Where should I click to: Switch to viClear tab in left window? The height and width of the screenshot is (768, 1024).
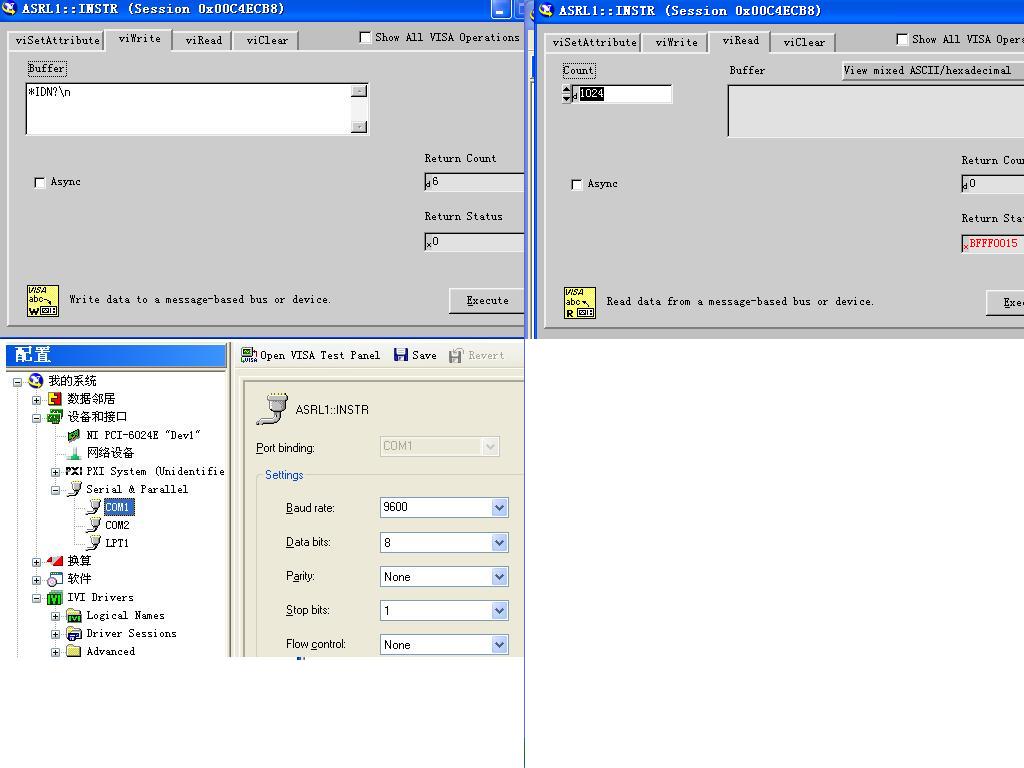[266, 40]
